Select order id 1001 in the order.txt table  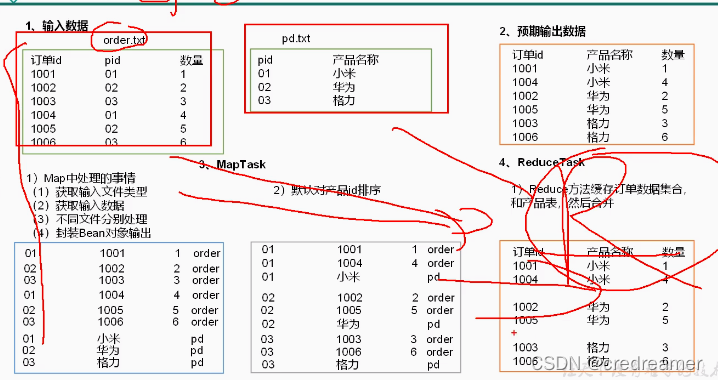point(43,74)
